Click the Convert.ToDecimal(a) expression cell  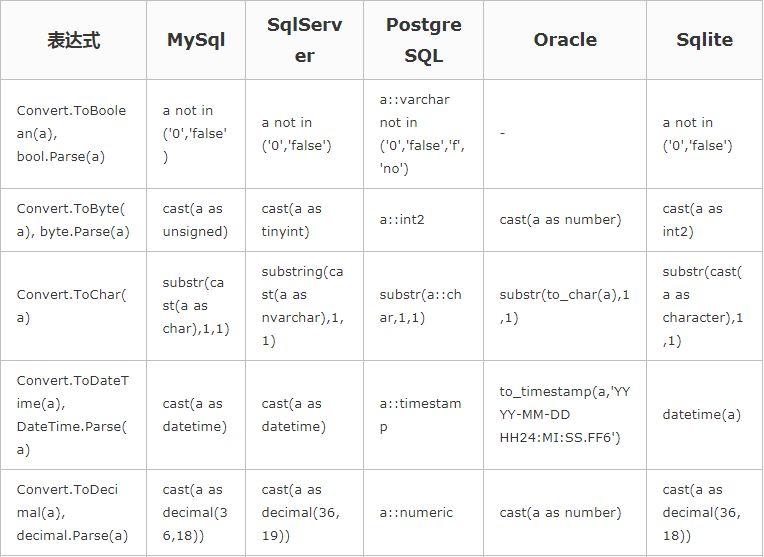pos(74,513)
